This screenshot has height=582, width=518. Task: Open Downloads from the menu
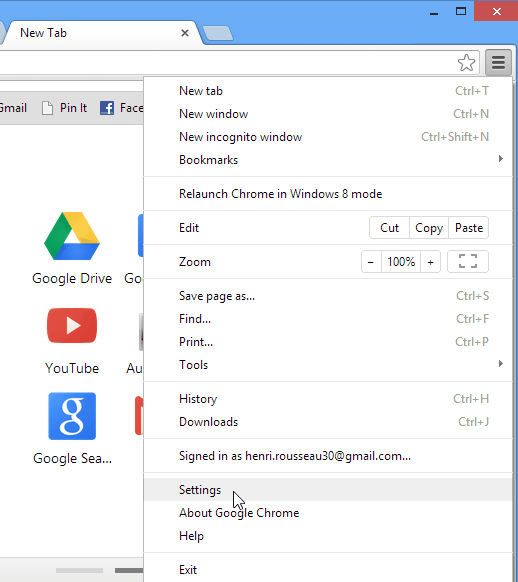[328, 422]
